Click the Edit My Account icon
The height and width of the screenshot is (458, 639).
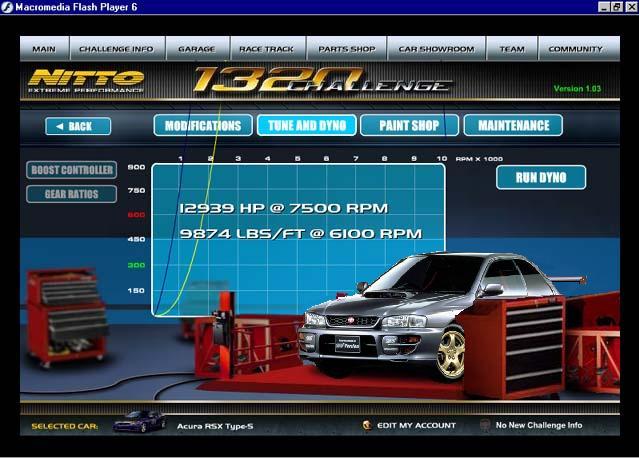click(367, 425)
